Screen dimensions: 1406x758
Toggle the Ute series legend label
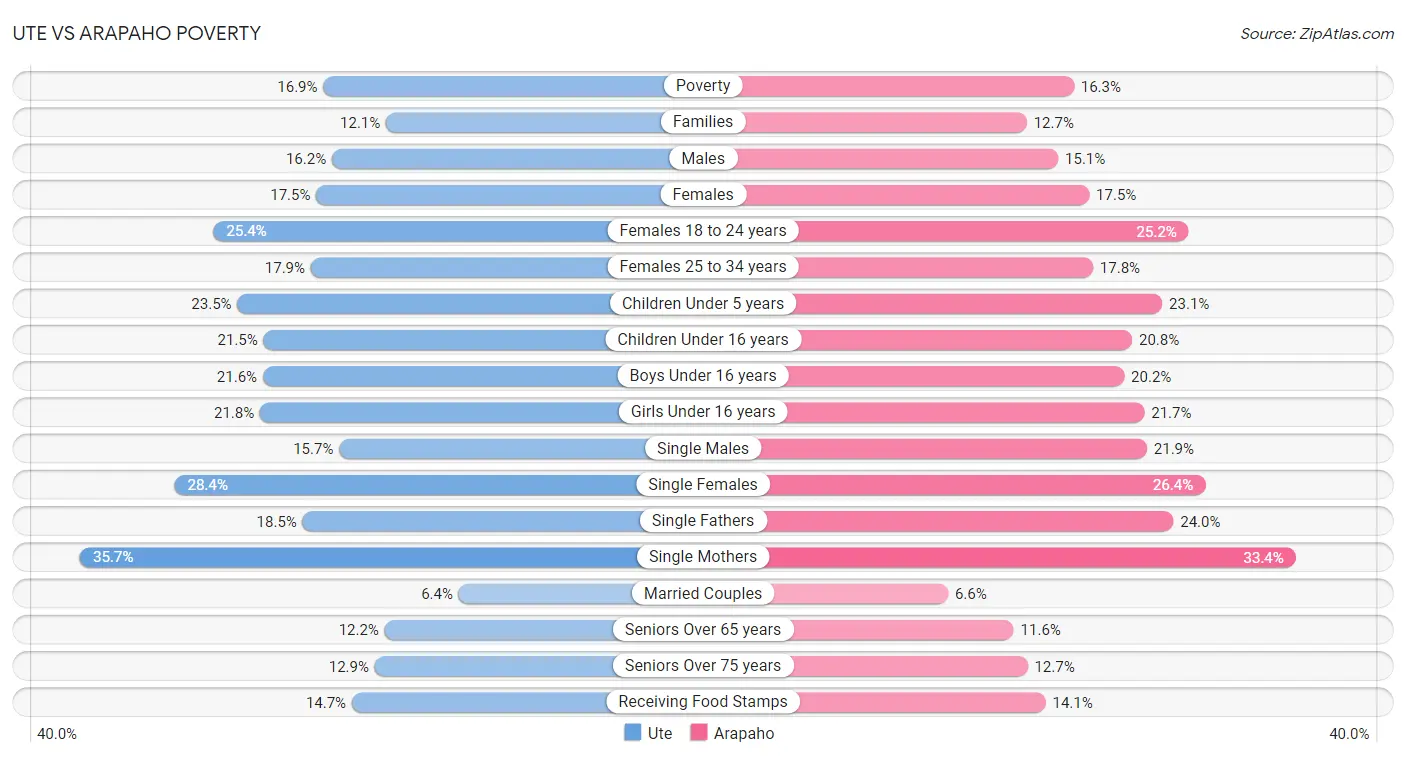point(660,733)
